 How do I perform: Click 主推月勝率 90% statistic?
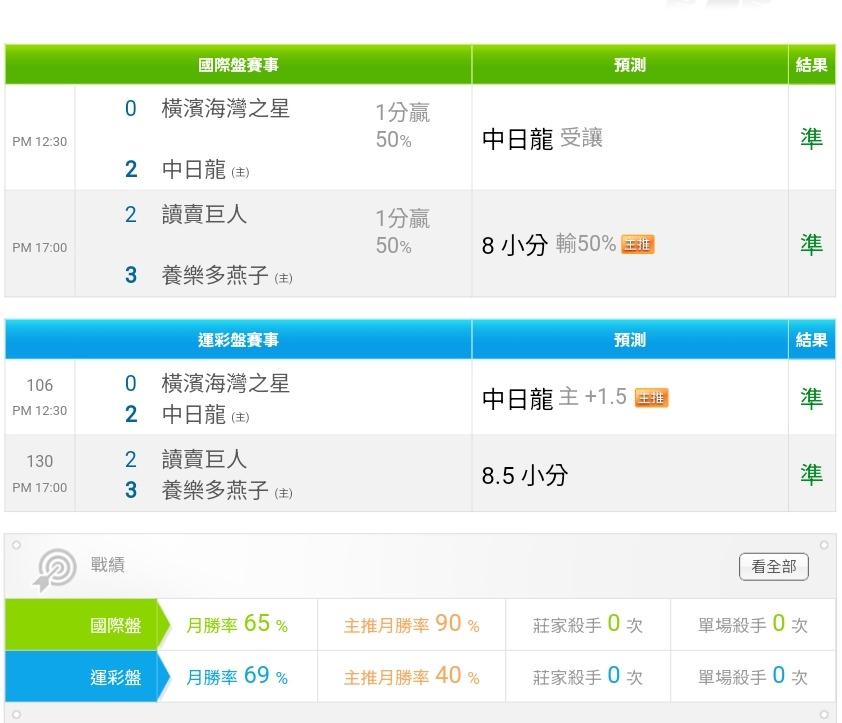tap(411, 624)
